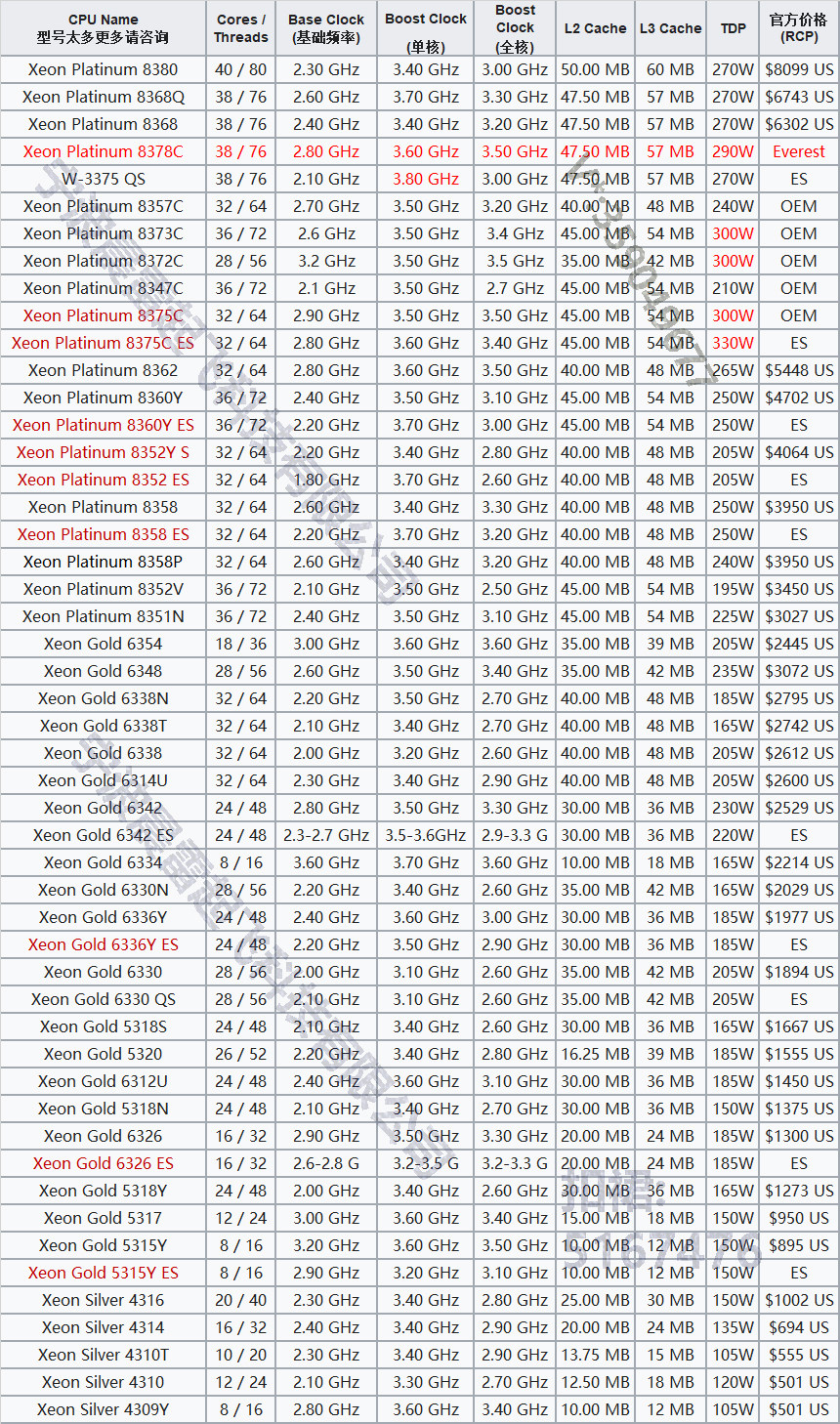Click the 官方价格 (RCP) column header
This screenshot has width=840, height=1424.
click(799, 28)
